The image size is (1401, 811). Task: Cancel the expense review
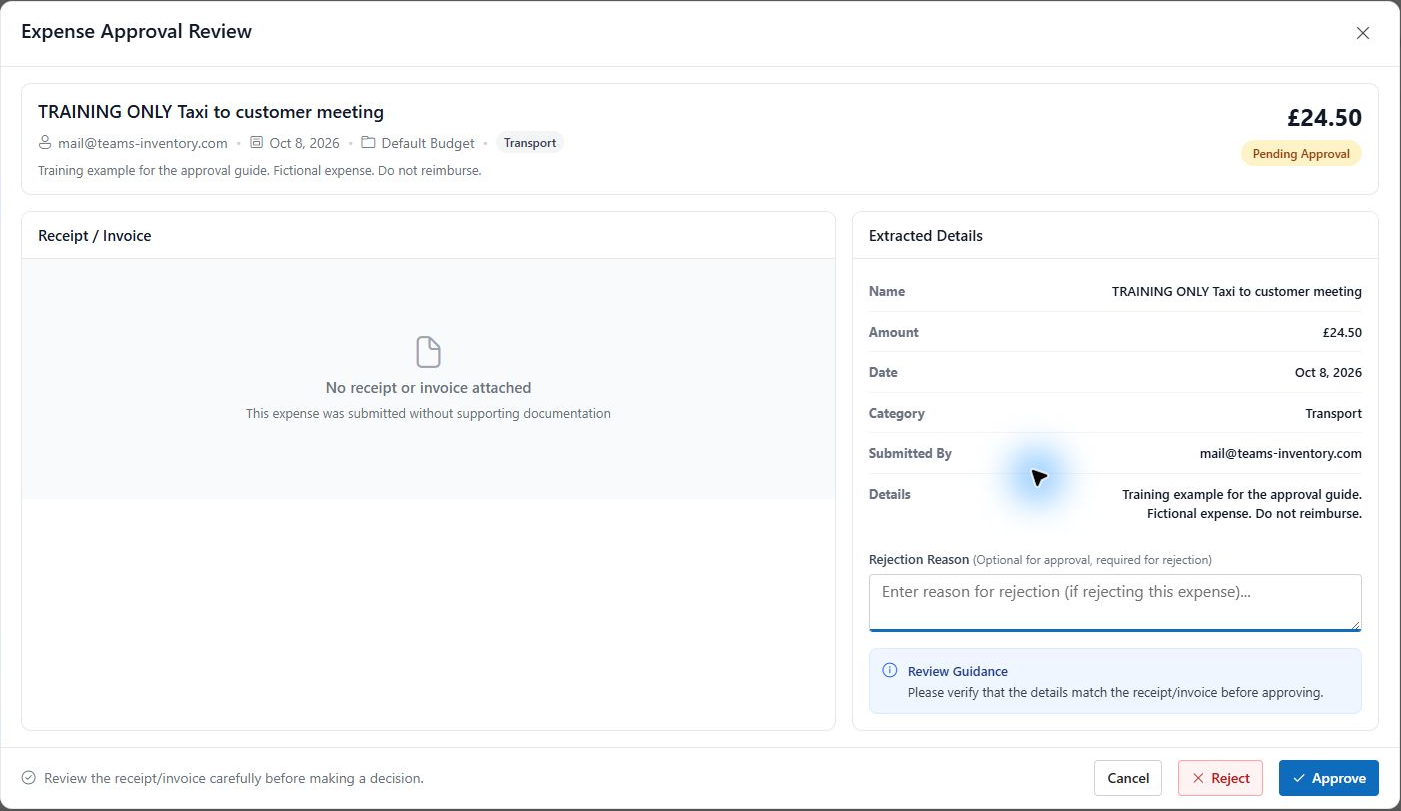point(1128,778)
